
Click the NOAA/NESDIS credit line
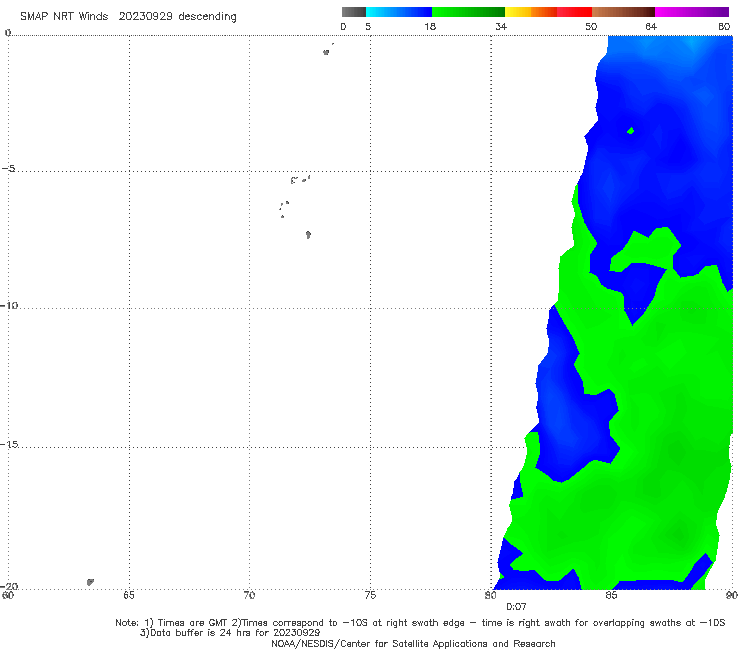click(x=413, y=643)
